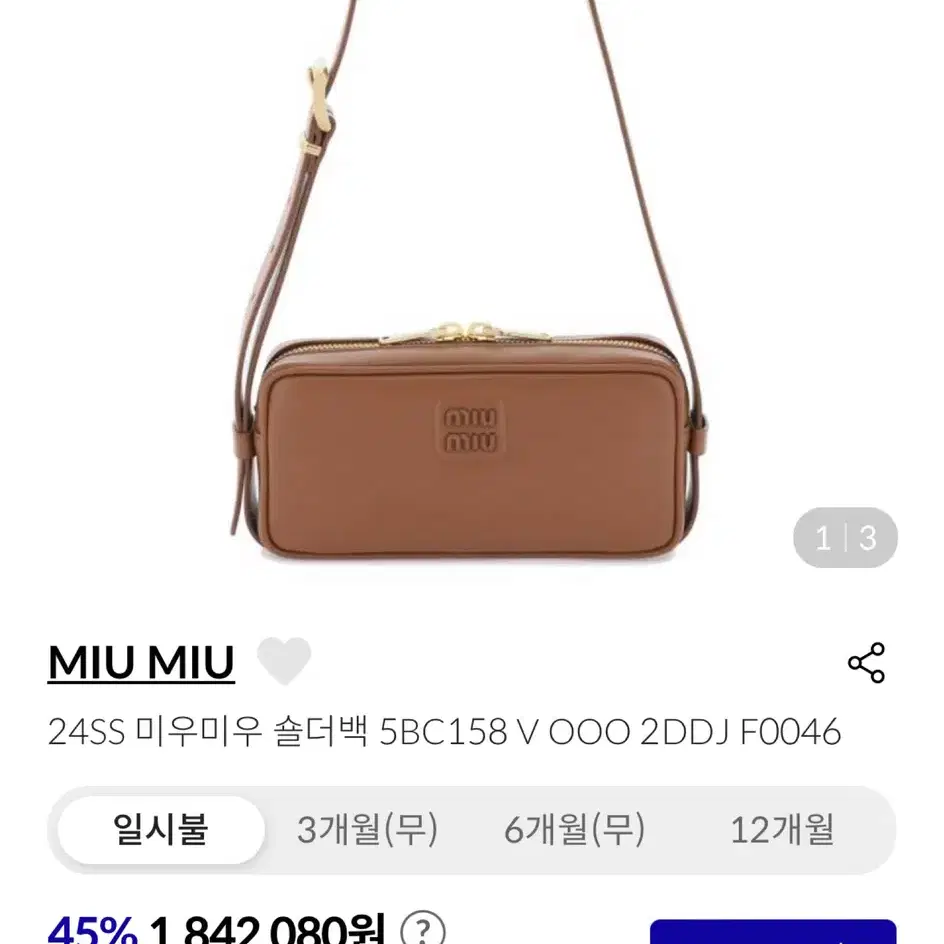Tap the 1 | 3 image counter badge
The height and width of the screenshot is (944, 944).
tap(845, 537)
